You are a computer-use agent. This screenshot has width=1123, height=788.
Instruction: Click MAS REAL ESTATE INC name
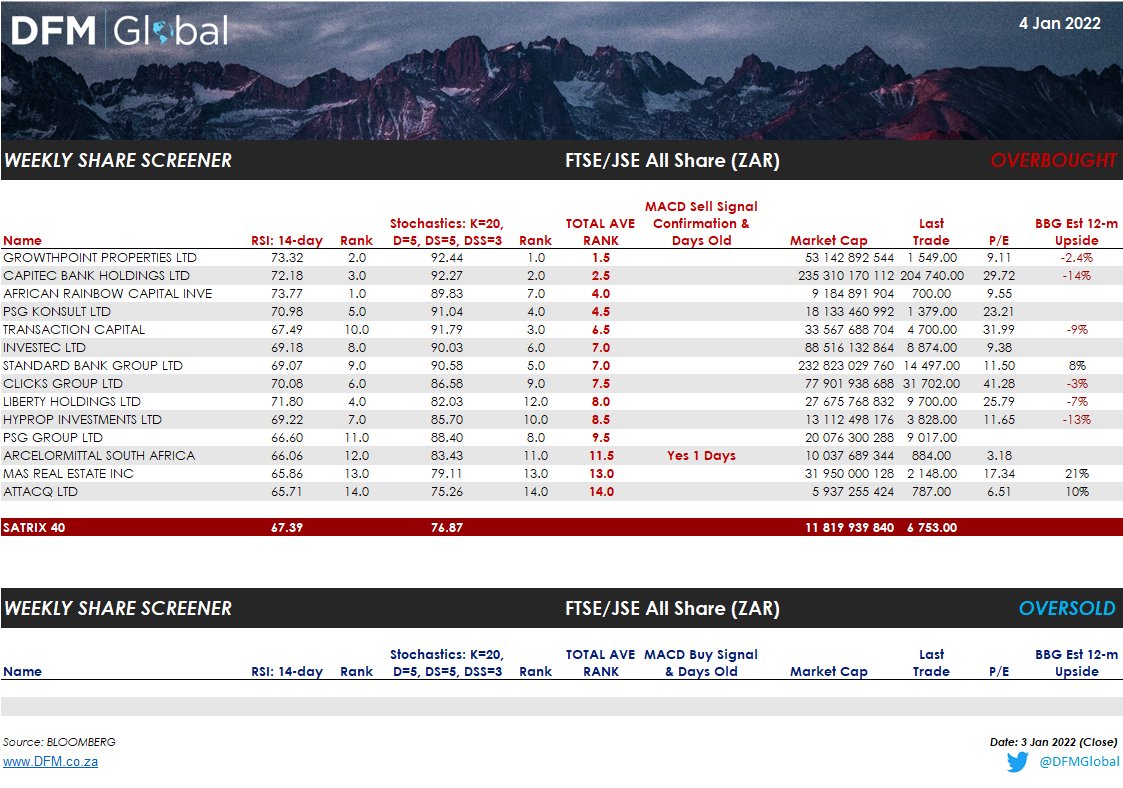click(68, 473)
